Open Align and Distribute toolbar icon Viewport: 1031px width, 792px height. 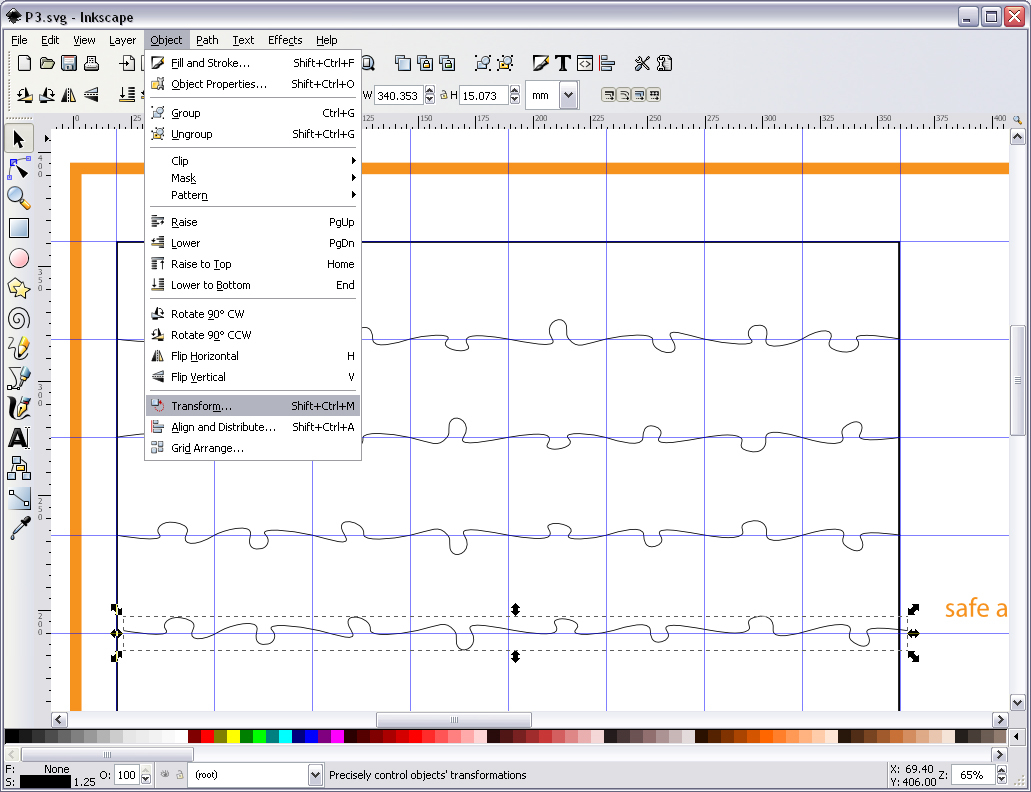[x=607, y=63]
